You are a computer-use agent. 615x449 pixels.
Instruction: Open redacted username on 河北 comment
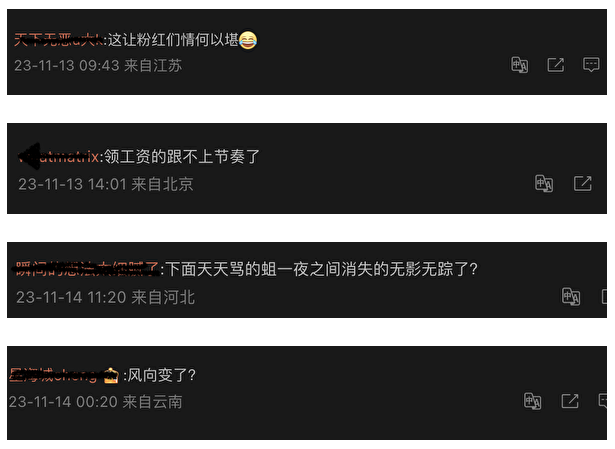tap(87, 269)
